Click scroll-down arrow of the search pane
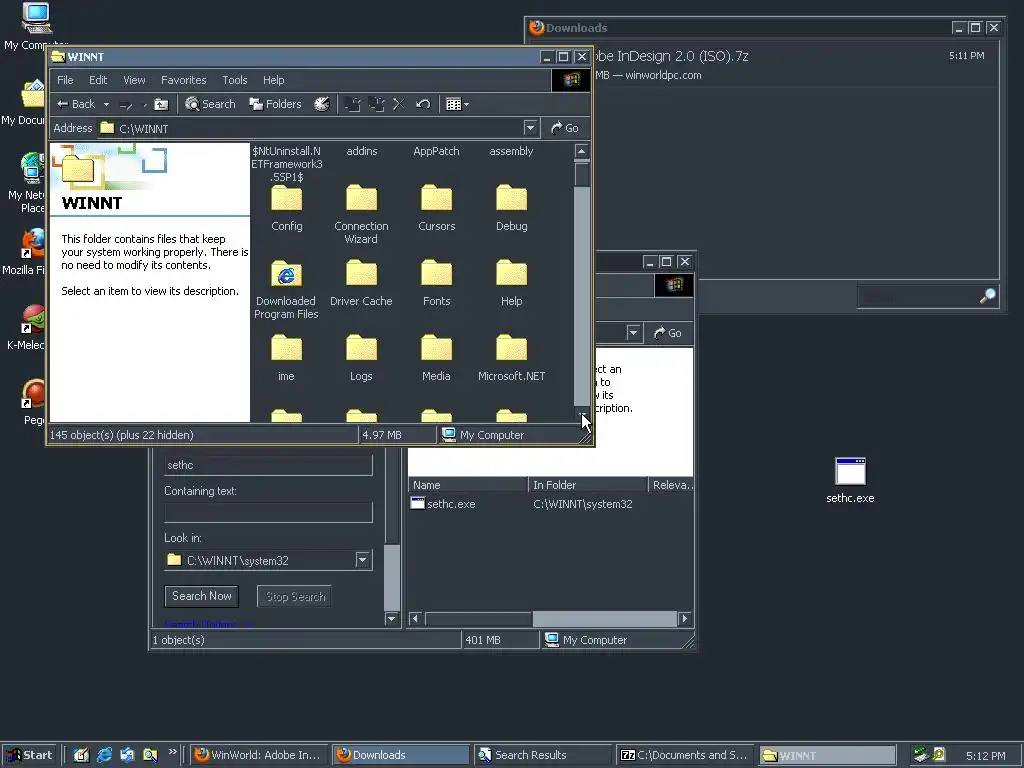This screenshot has height=768, width=1024. click(391, 618)
